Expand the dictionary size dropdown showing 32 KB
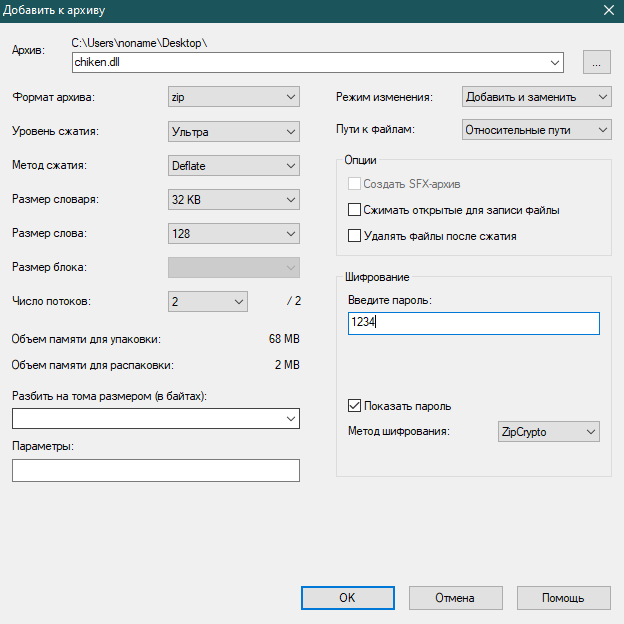 coord(234,200)
